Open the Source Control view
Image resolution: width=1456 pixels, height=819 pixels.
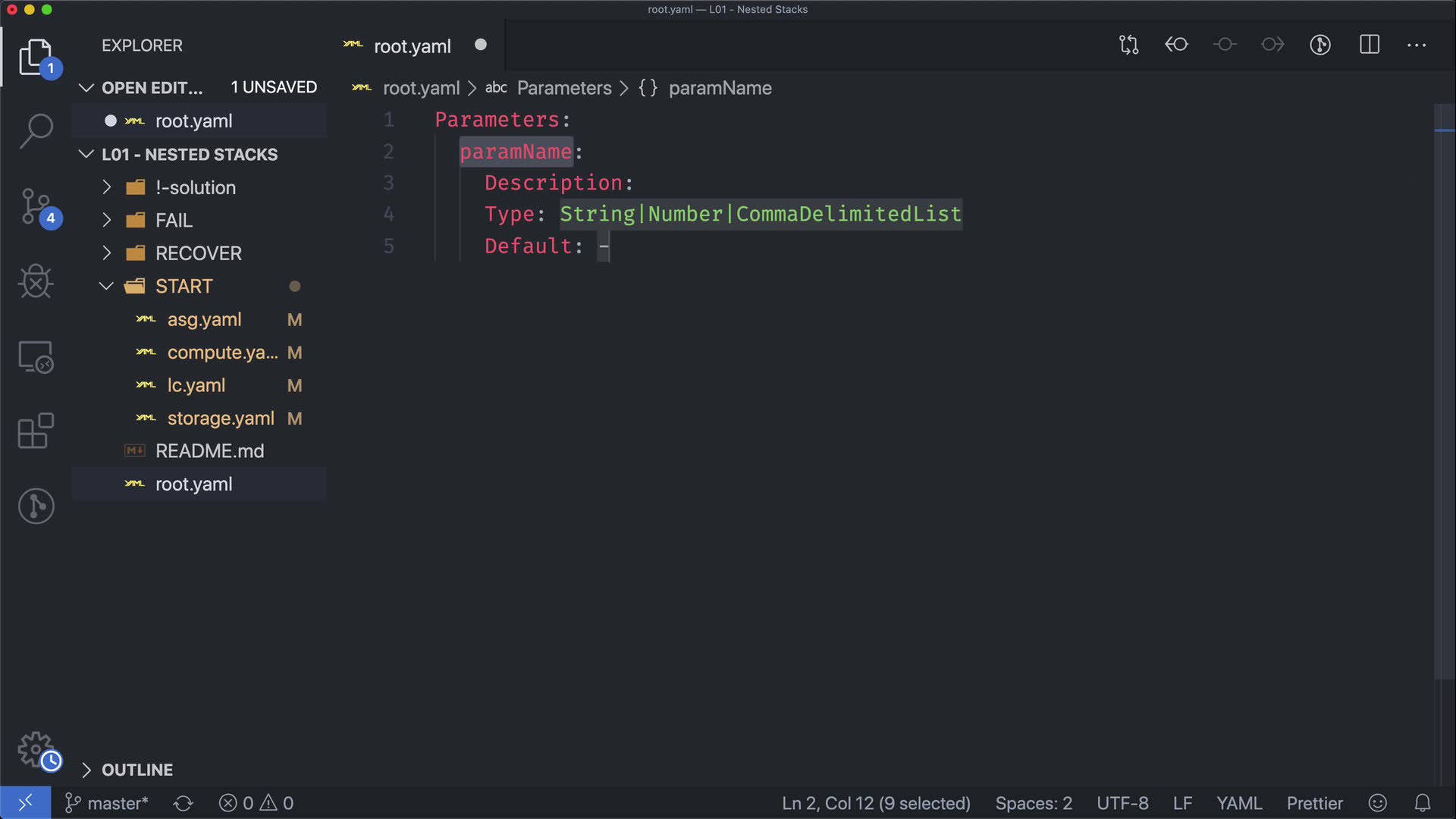tap(36, 206)
